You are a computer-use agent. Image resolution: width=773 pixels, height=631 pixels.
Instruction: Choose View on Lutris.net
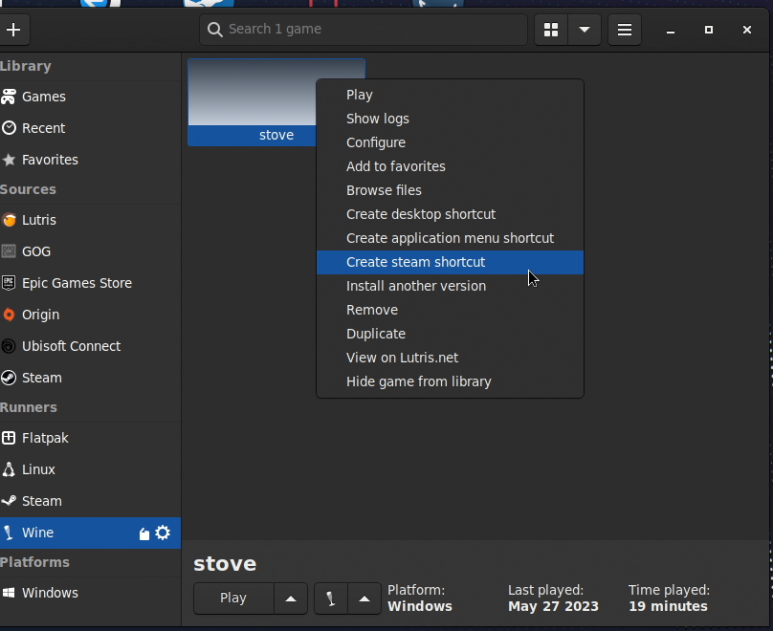(450, 358)
